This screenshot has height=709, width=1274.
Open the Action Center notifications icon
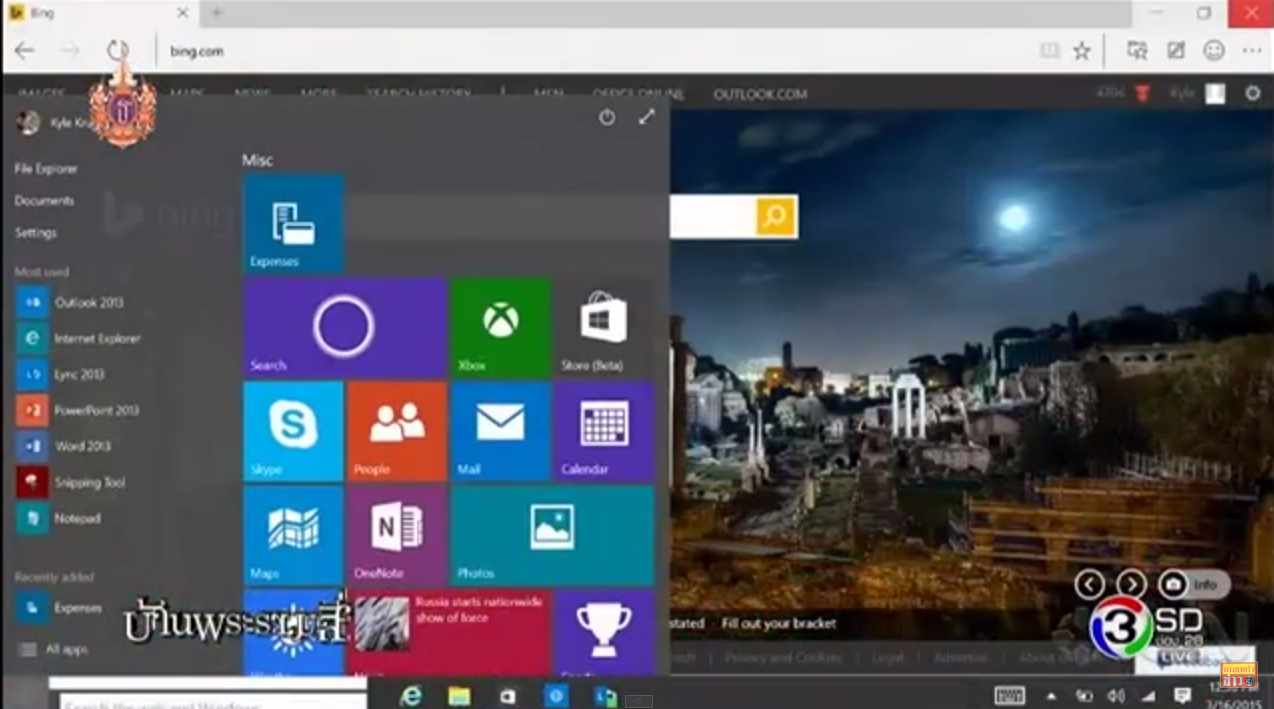coord(1182,695)
